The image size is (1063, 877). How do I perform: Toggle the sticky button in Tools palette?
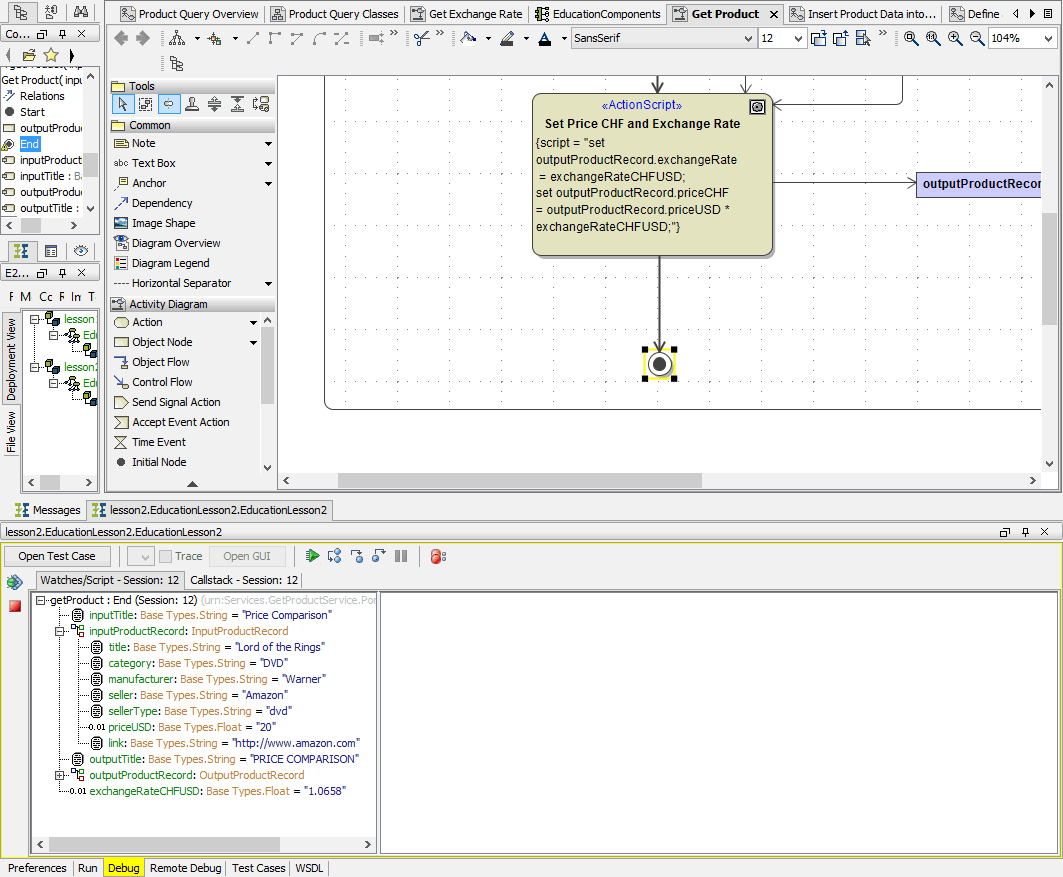[x=168, y=104]
